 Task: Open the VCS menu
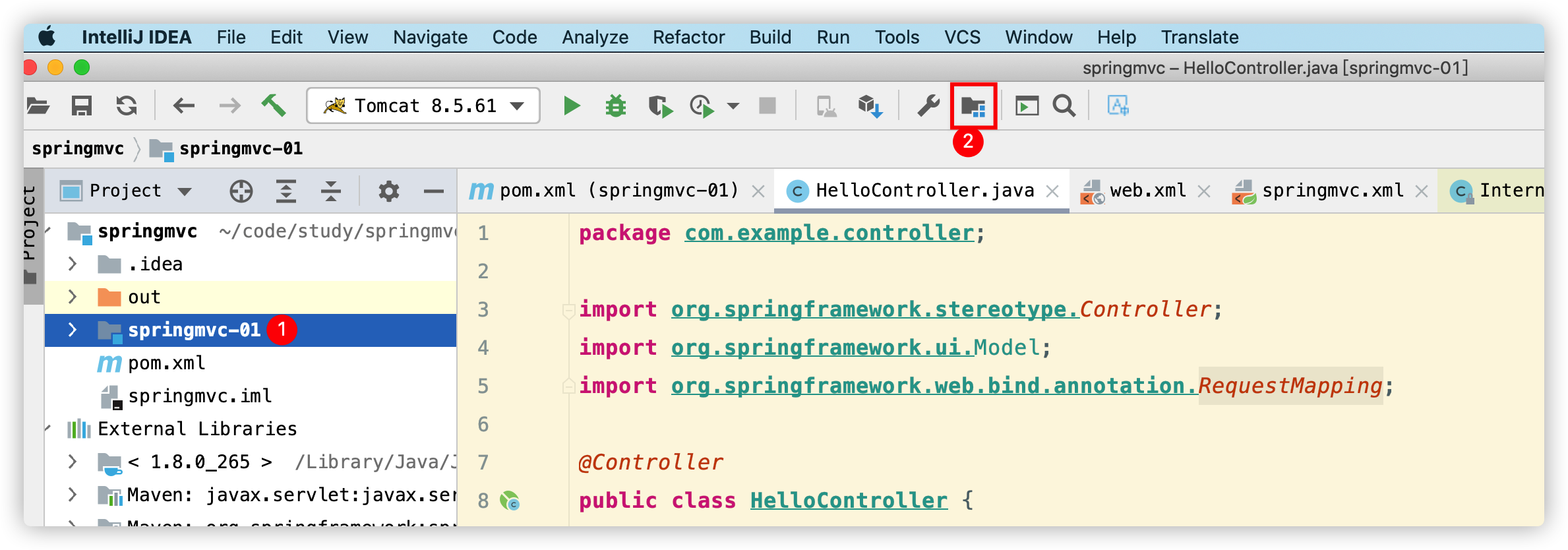[x=962, y=37]
